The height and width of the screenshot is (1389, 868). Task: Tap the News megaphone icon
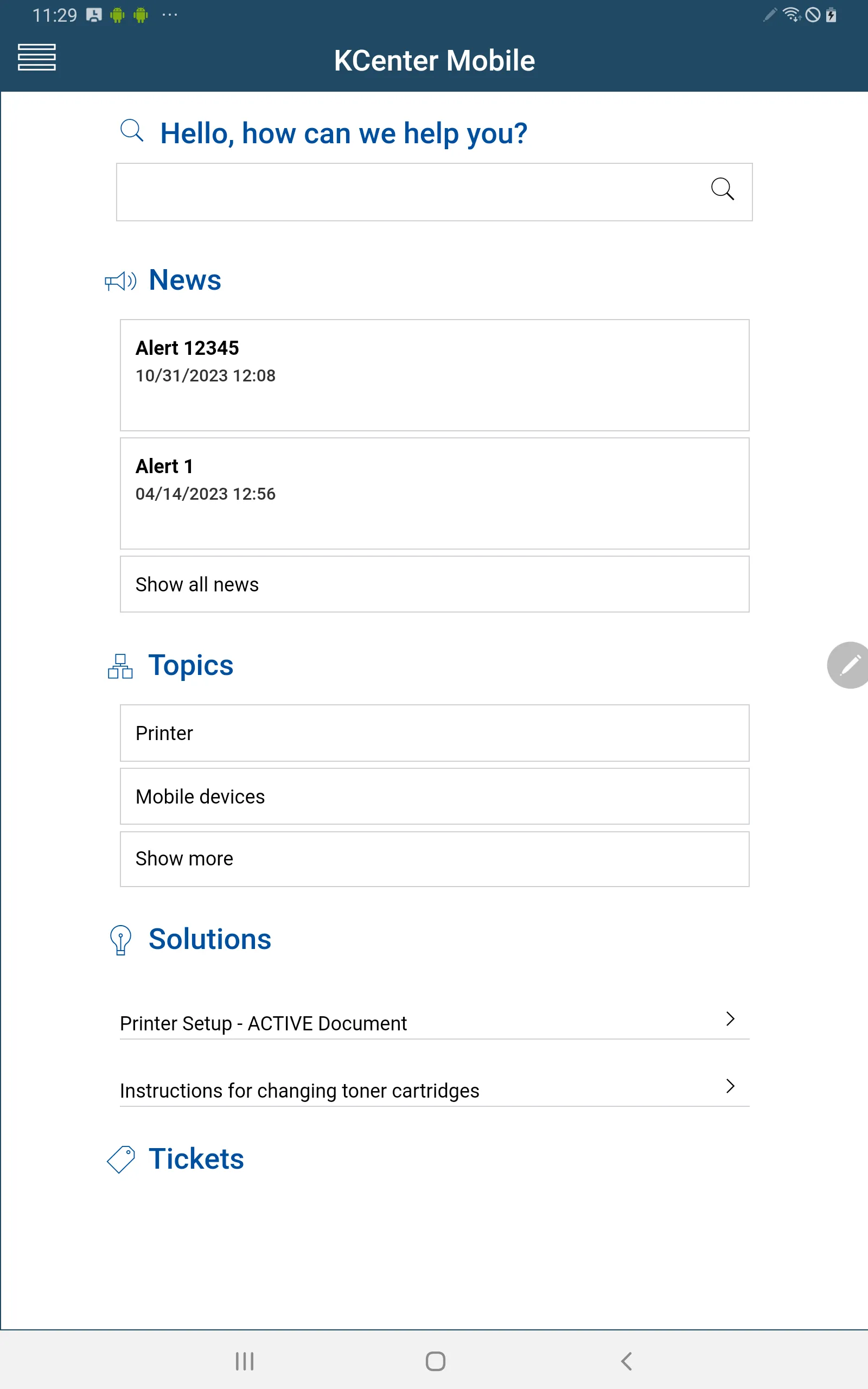tap(120, 281)
